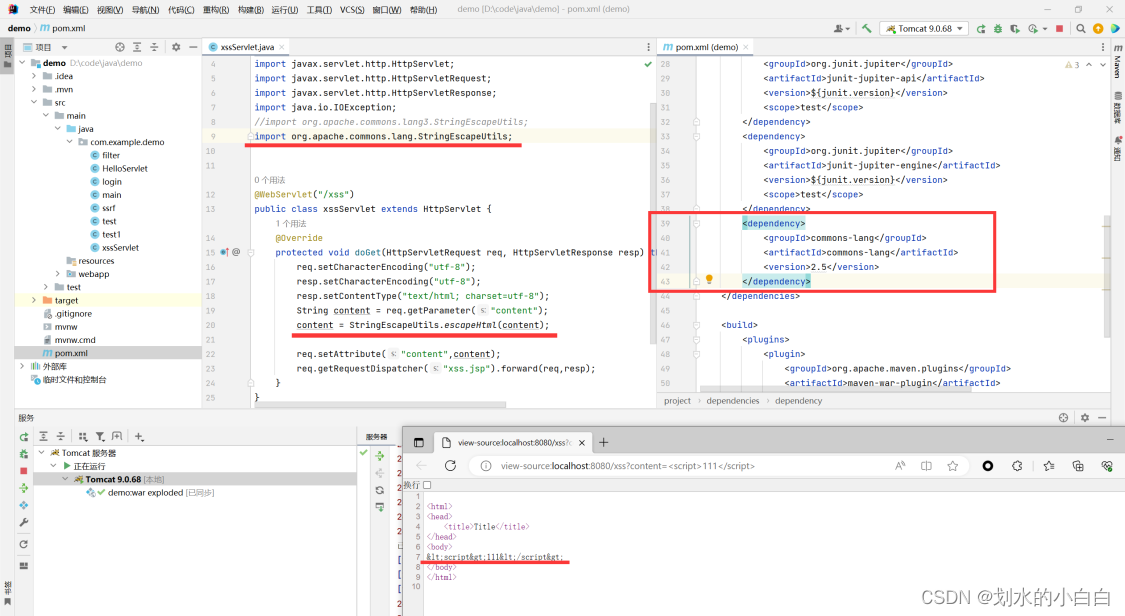Open Search Everywhere magnifier icon

pos(1081,29)
